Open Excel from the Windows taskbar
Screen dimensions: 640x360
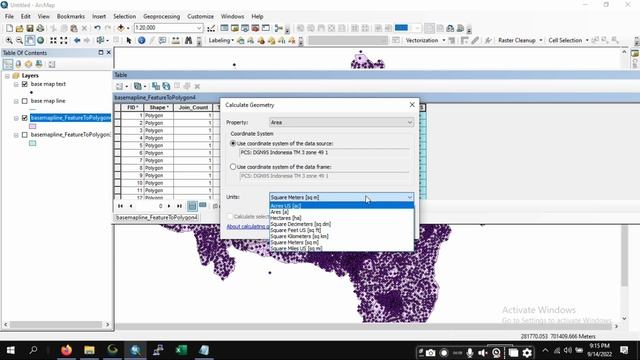[181, 350]
